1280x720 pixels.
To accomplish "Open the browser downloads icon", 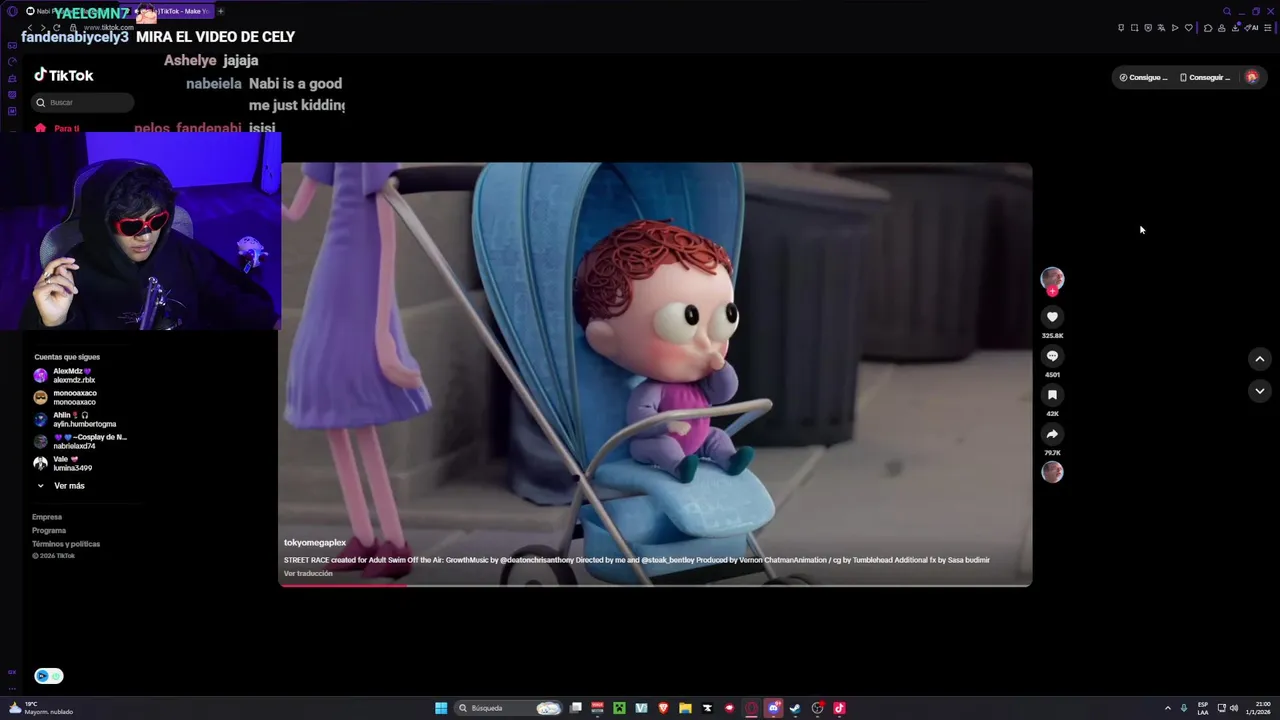I will (1235, 28).
